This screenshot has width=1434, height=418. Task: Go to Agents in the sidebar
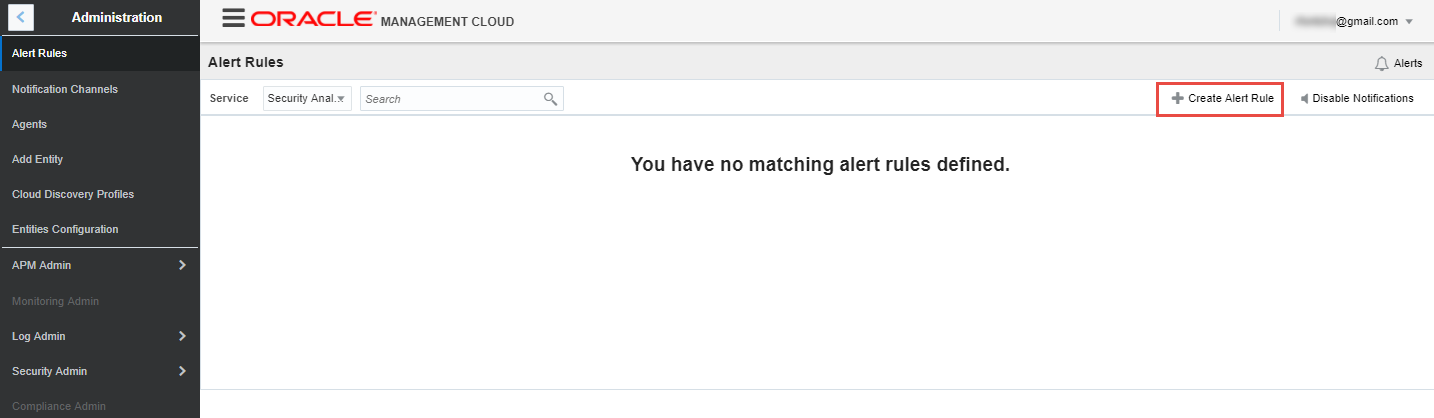[x=100, y=124]
